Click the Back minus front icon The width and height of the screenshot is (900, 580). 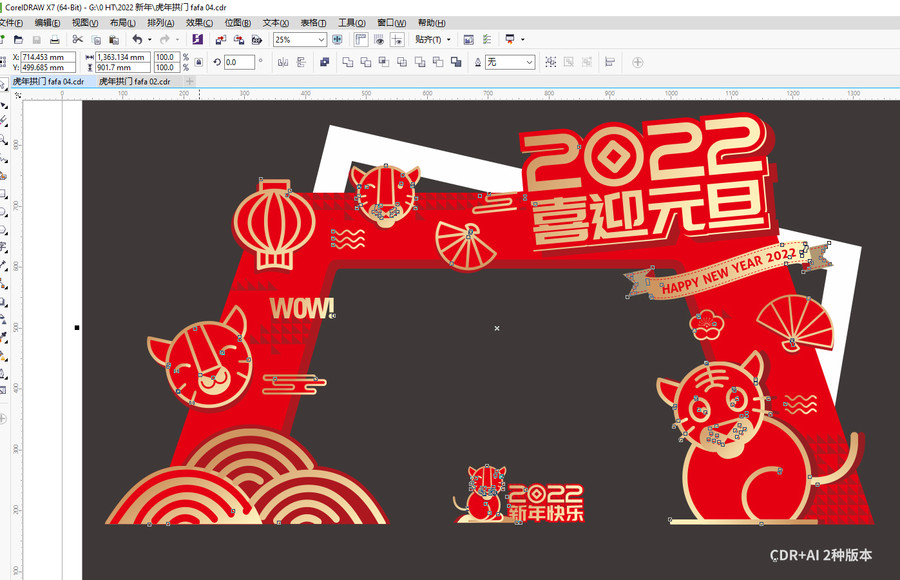[438, 62]
